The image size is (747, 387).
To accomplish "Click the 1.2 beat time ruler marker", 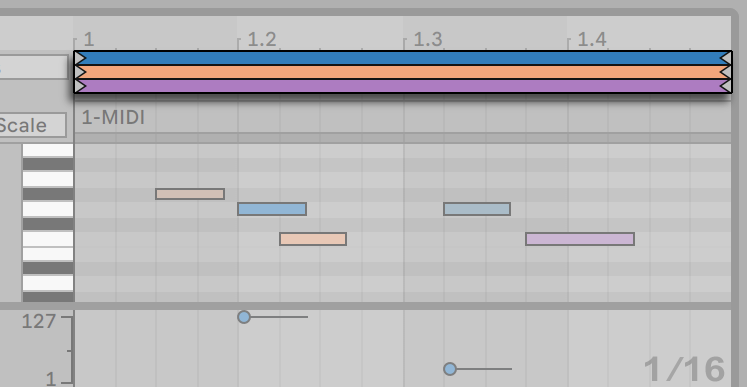I will pos(262,40).
